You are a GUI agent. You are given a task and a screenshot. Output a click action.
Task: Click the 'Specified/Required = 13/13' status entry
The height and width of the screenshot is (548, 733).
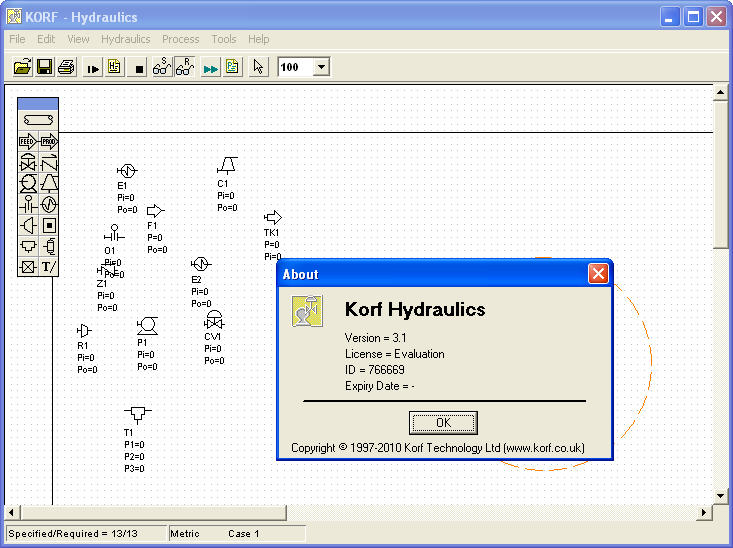86,534
